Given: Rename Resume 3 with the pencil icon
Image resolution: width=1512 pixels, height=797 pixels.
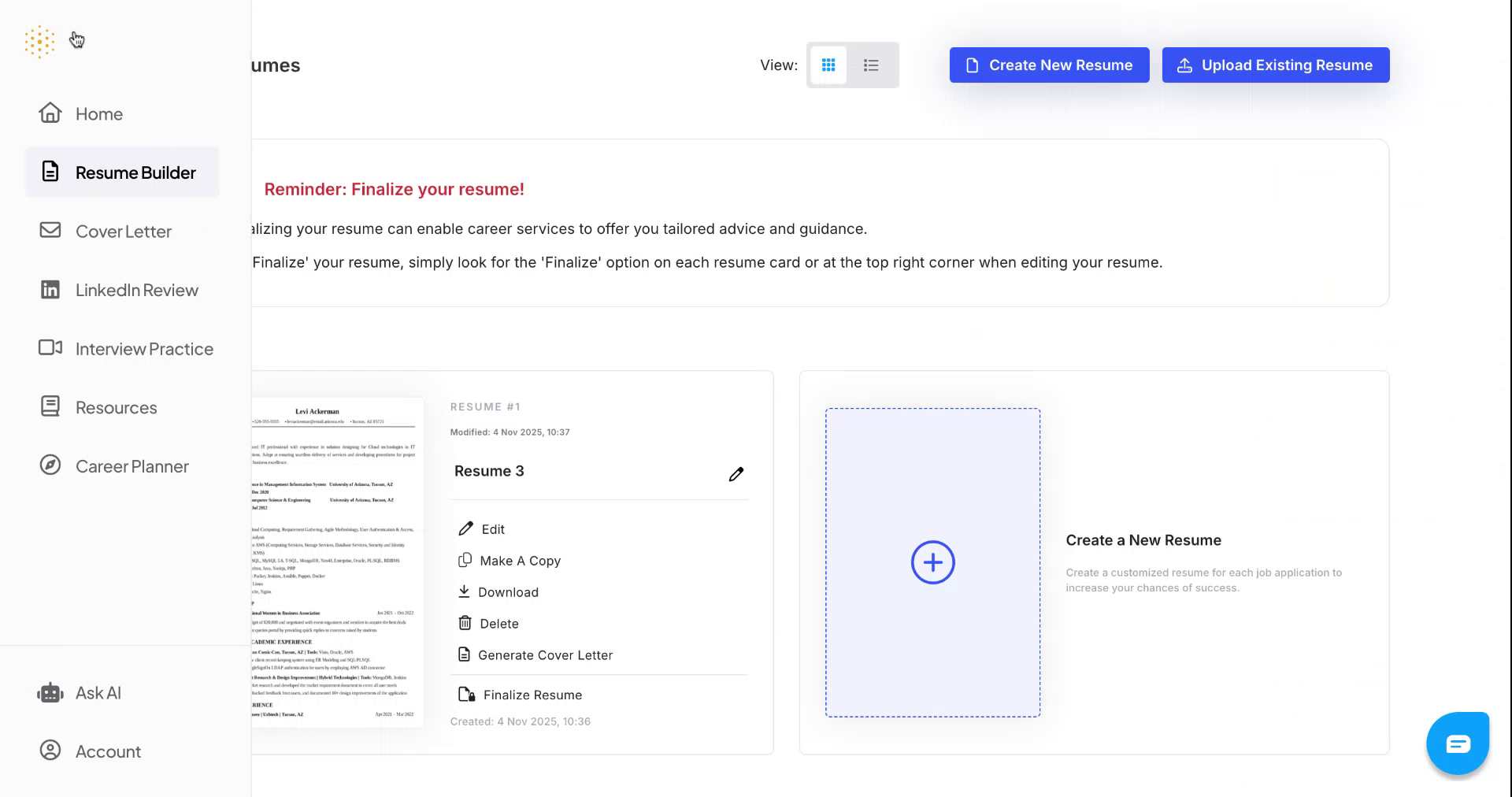Looking at the screenshot, I should [x=736, y=473].
